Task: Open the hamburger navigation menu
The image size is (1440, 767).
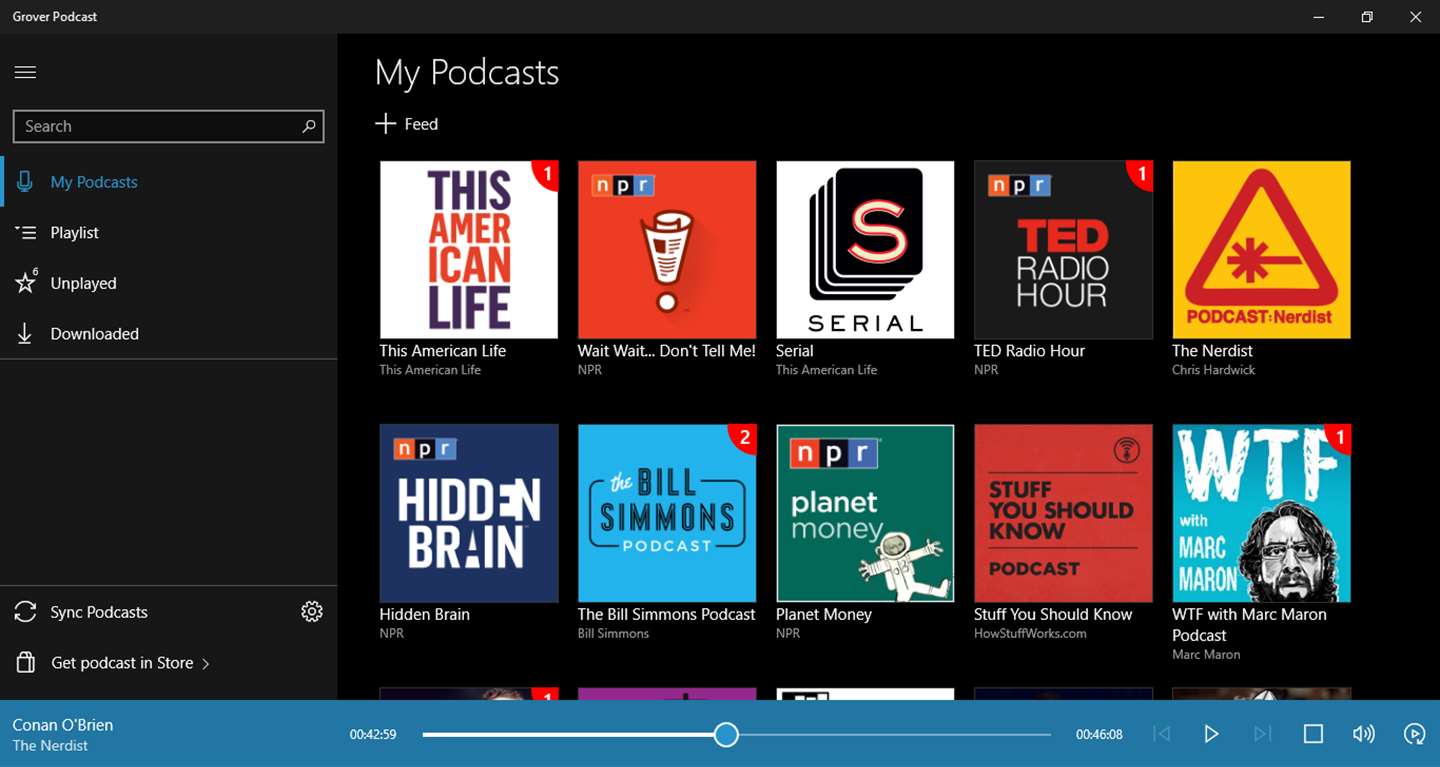Action: (25, 72)
